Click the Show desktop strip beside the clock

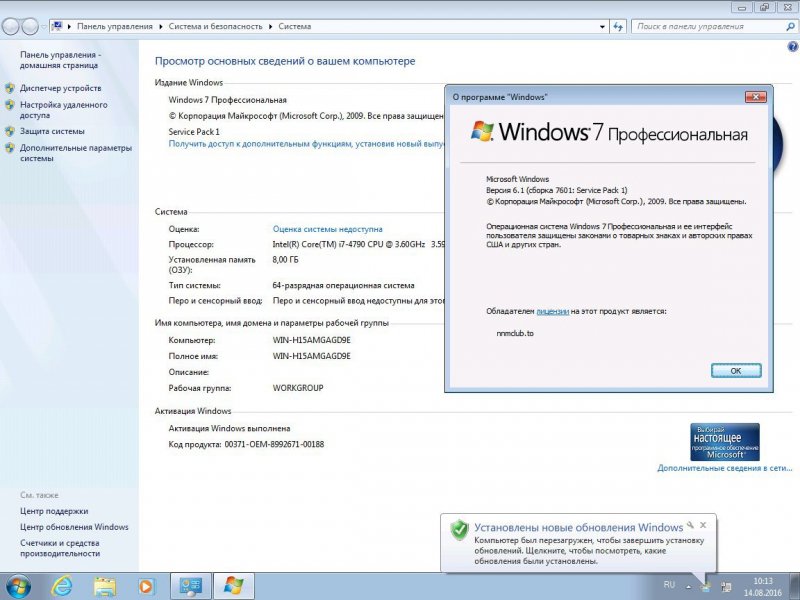tap(796, 587)
